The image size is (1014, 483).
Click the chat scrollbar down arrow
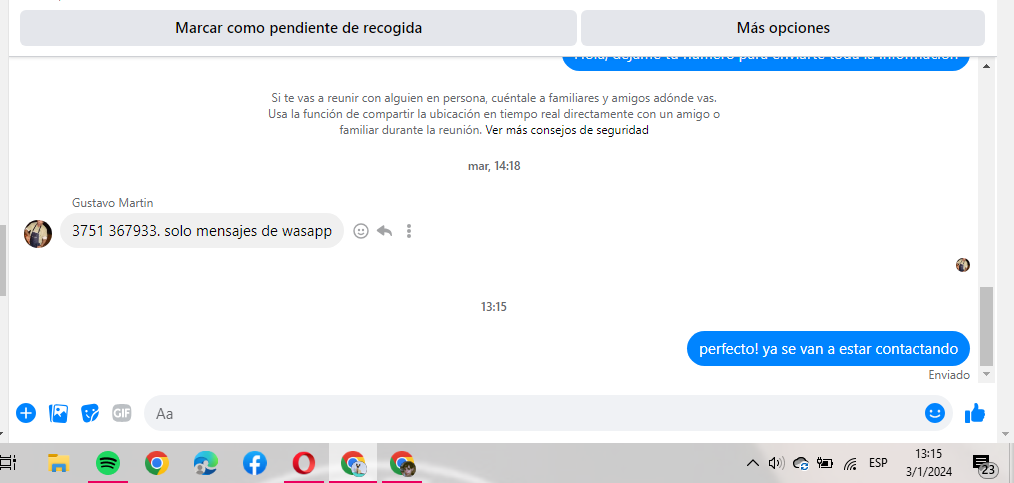pyautogui.click(x=986, y=374)
